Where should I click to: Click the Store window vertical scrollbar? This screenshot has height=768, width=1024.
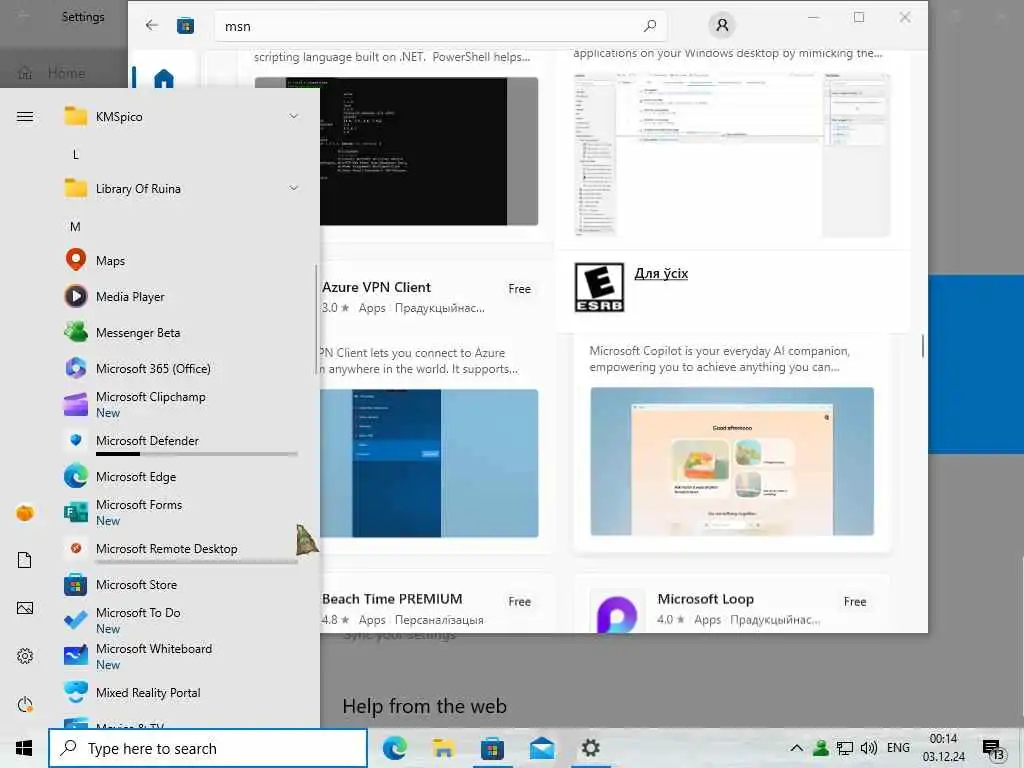[923, 346]
